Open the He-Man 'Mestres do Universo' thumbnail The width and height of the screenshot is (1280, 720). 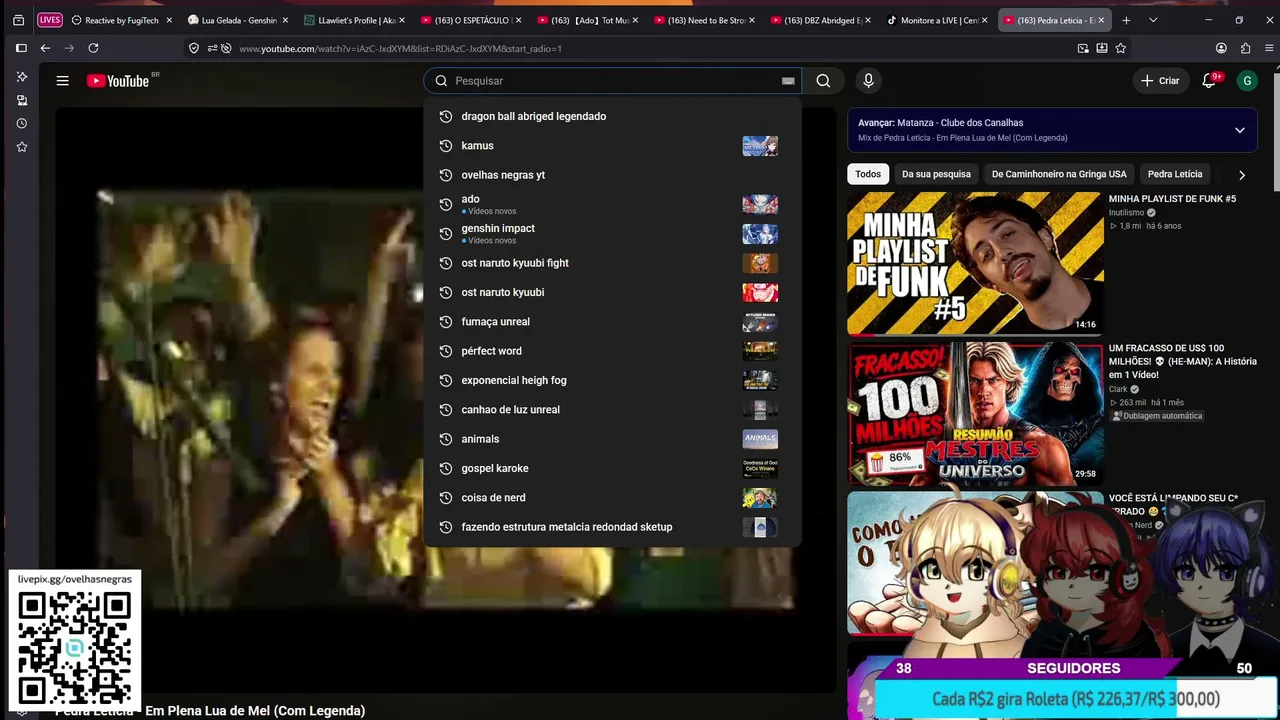(x=975, y=413)
